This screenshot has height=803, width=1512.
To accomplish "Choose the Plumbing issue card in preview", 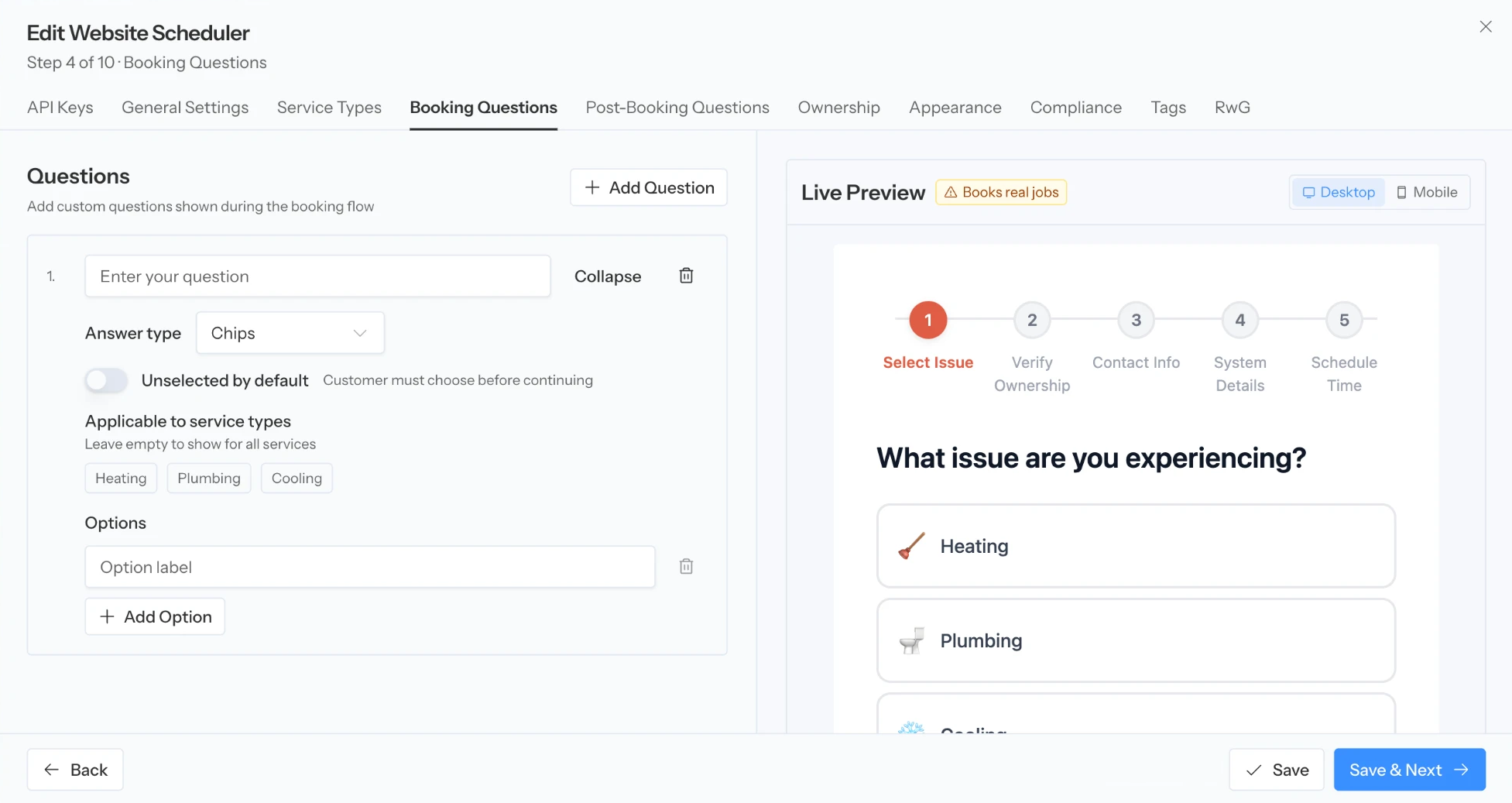I will (x=1136, y=640).
